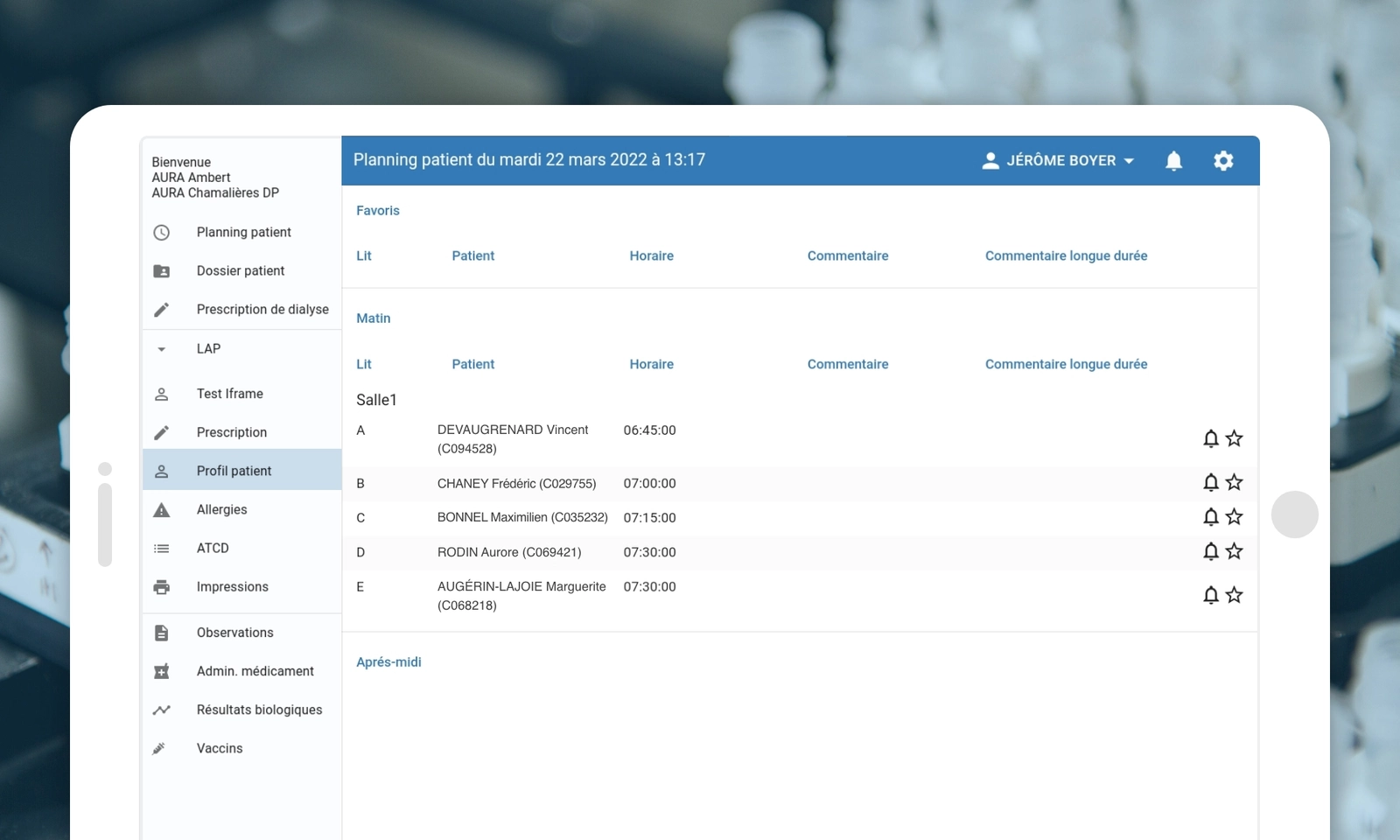Open notifications bell in the header

pyautogui.click(x=1174, y=161)
